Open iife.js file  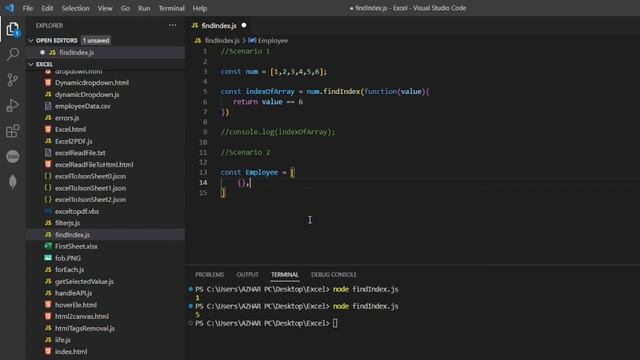click(x=63, y=340)
